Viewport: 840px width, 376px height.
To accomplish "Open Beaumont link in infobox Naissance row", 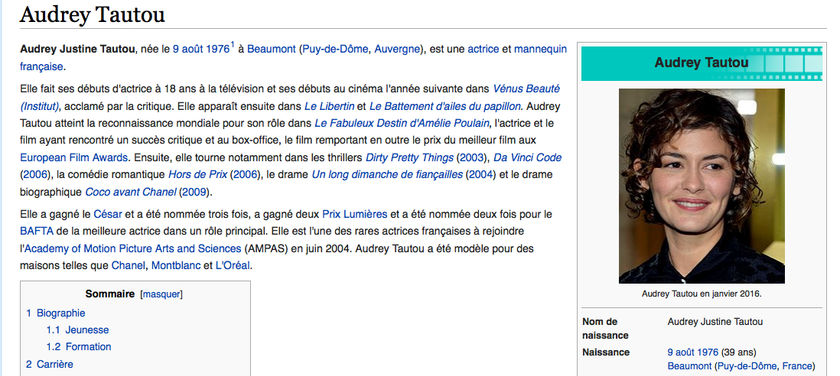I will point(689,366).
